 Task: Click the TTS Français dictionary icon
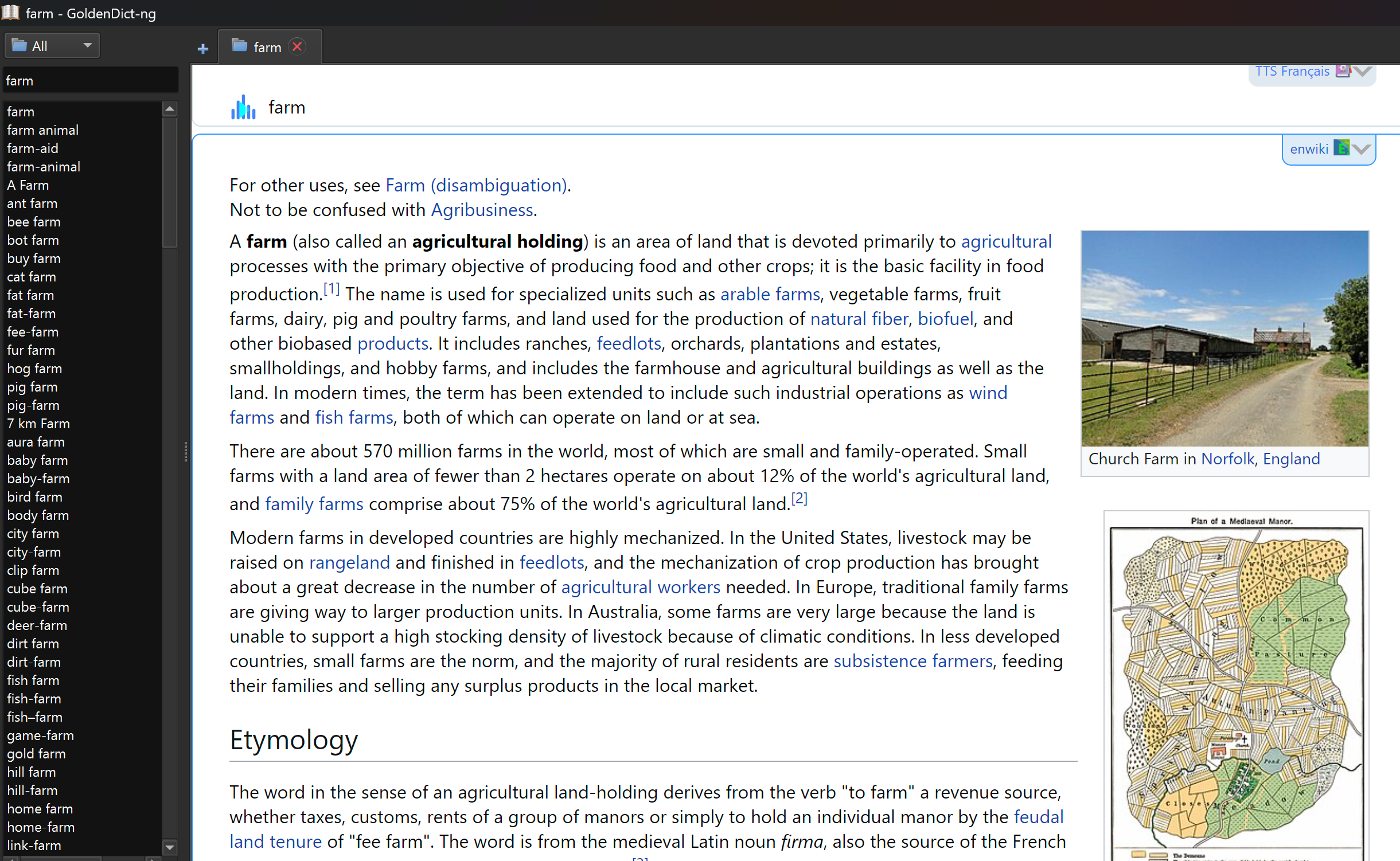pyautogui.click(x=1342, y=71)
